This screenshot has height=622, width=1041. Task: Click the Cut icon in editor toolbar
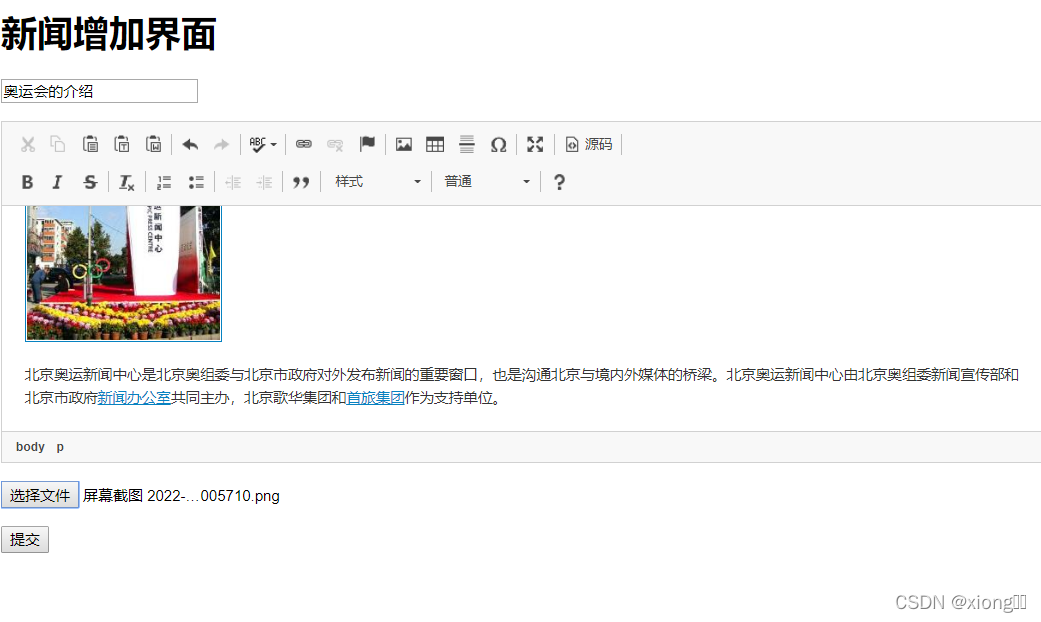pyautogui.click(x=28, y=144)
